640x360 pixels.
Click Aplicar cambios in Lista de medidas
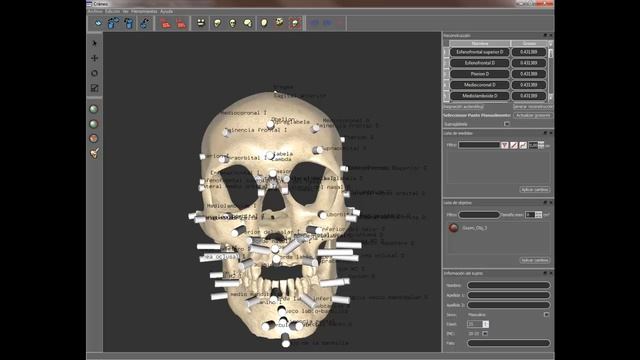535,189
